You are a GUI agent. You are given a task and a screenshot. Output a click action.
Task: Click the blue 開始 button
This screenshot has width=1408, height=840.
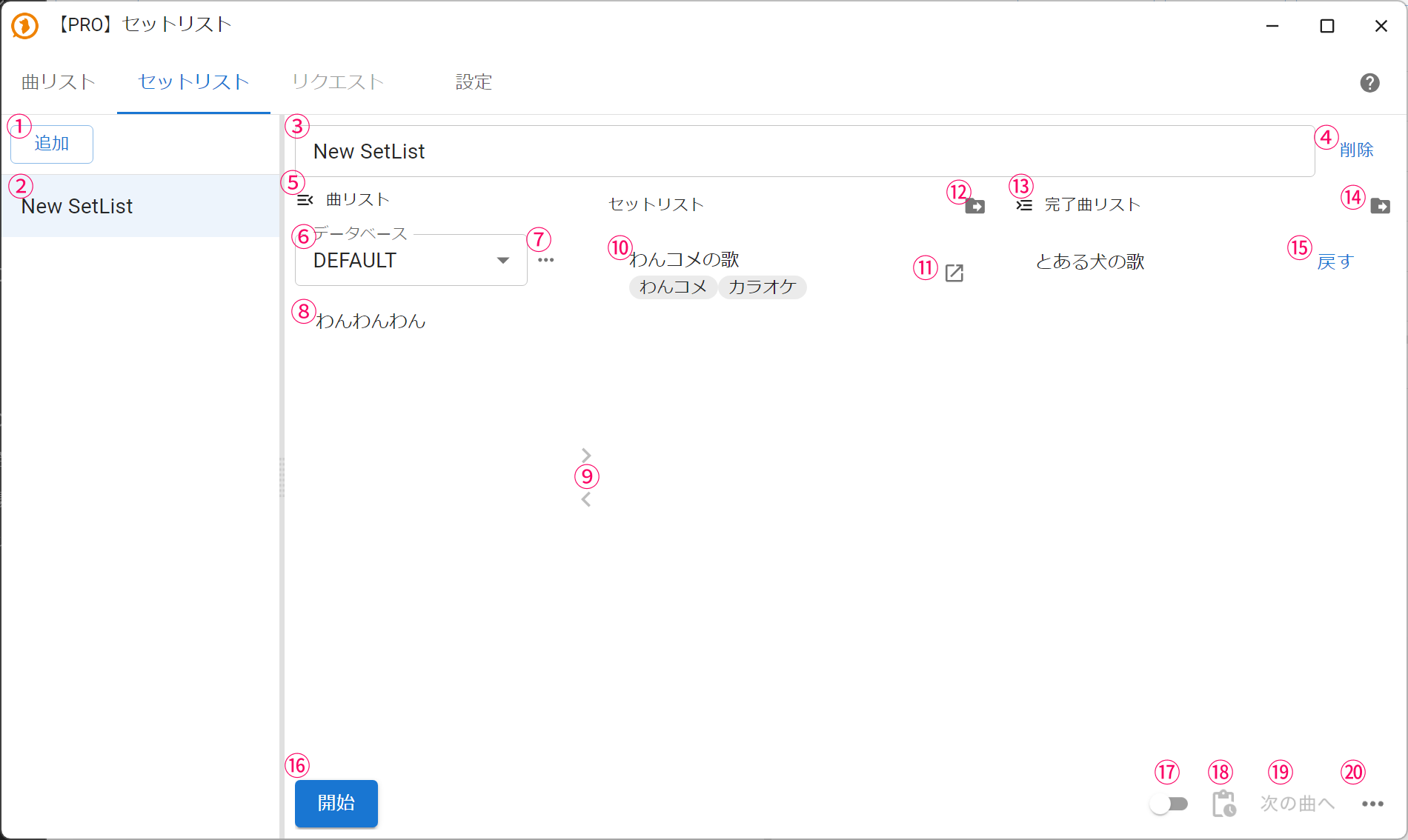pyautogui.click(x=336, y=803)
